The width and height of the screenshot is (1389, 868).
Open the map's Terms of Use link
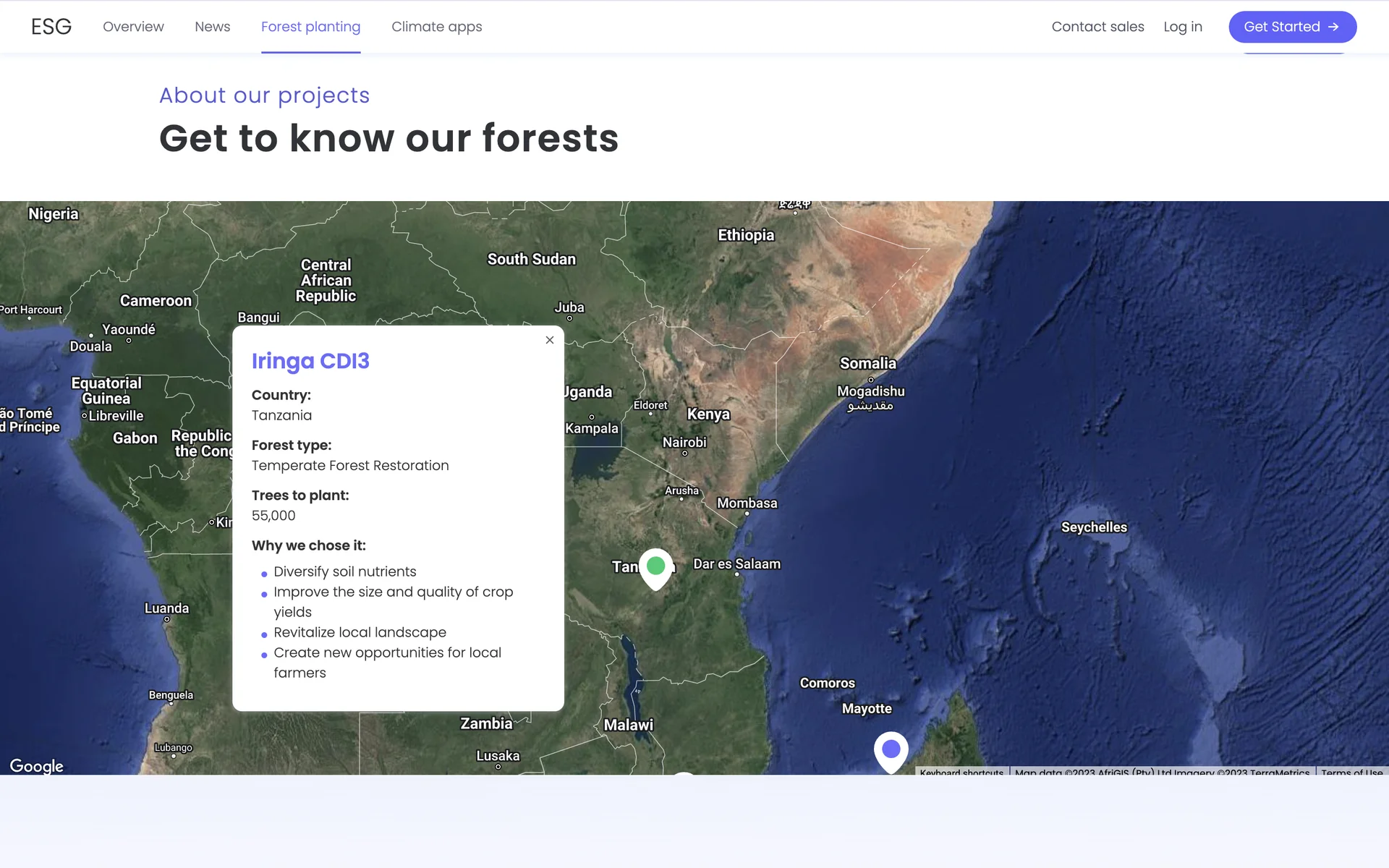pyautogui.click(x=1351, y=772)
